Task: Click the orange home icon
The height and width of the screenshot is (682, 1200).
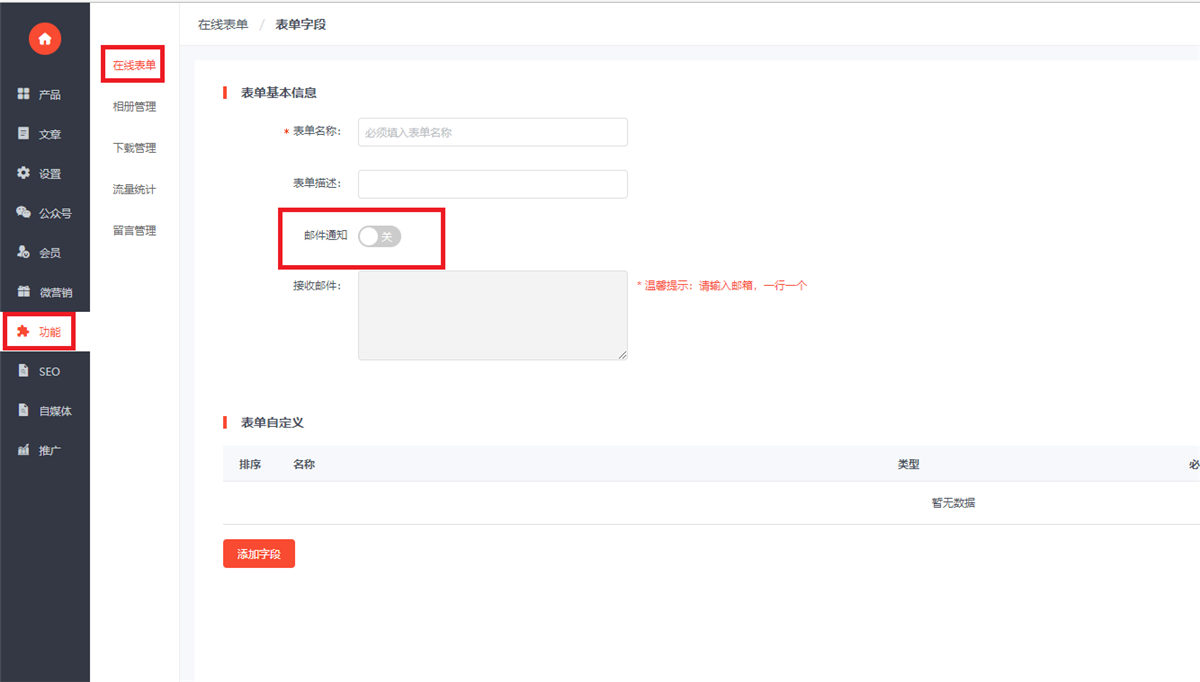Action: click(x=45, y=39)
